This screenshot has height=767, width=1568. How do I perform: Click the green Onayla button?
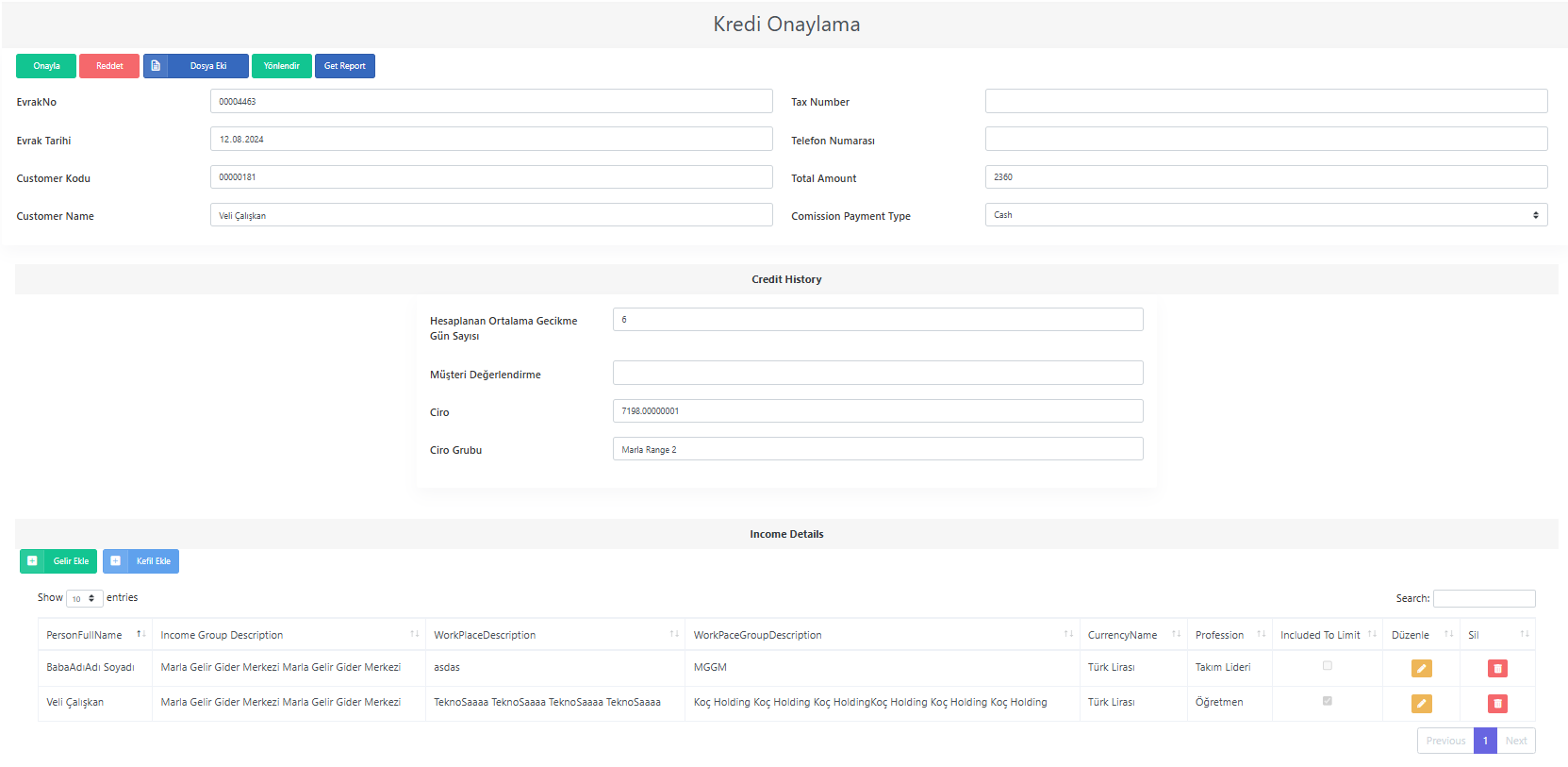coord(46,66)
